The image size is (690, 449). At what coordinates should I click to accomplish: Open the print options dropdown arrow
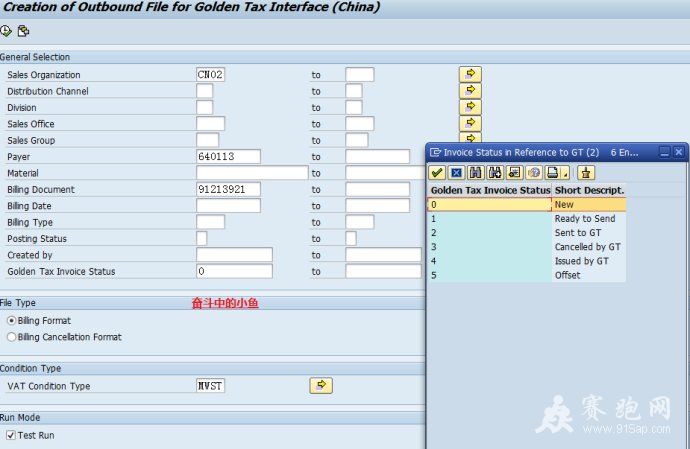pyautogui.click(x=565, y=173)
